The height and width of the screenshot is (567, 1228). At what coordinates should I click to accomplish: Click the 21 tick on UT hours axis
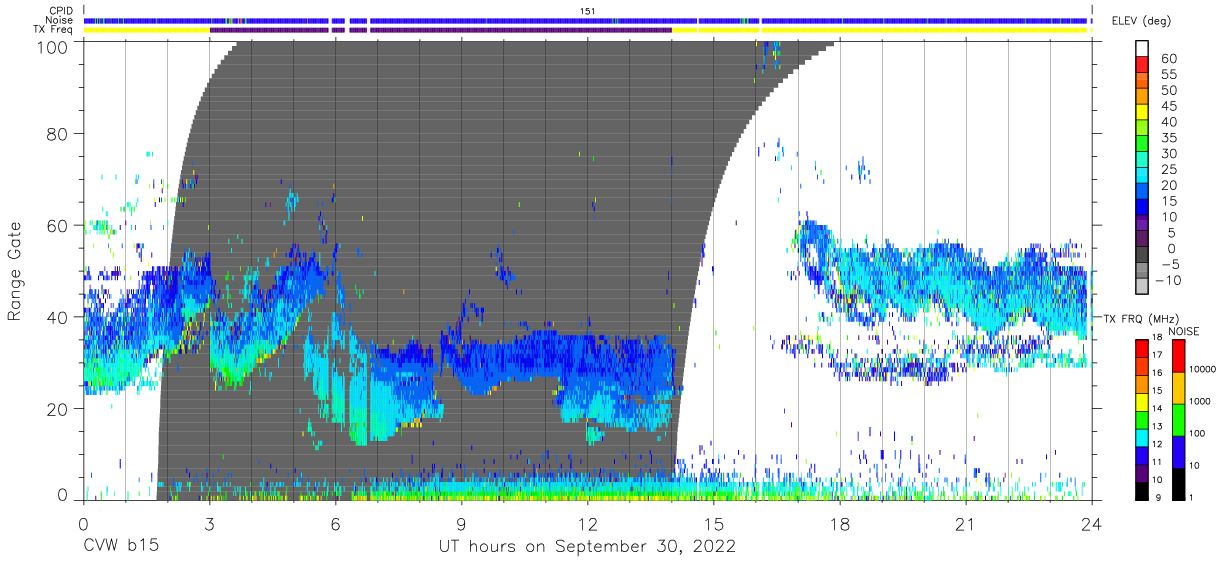pyautogui.click(x=966, y=523)
